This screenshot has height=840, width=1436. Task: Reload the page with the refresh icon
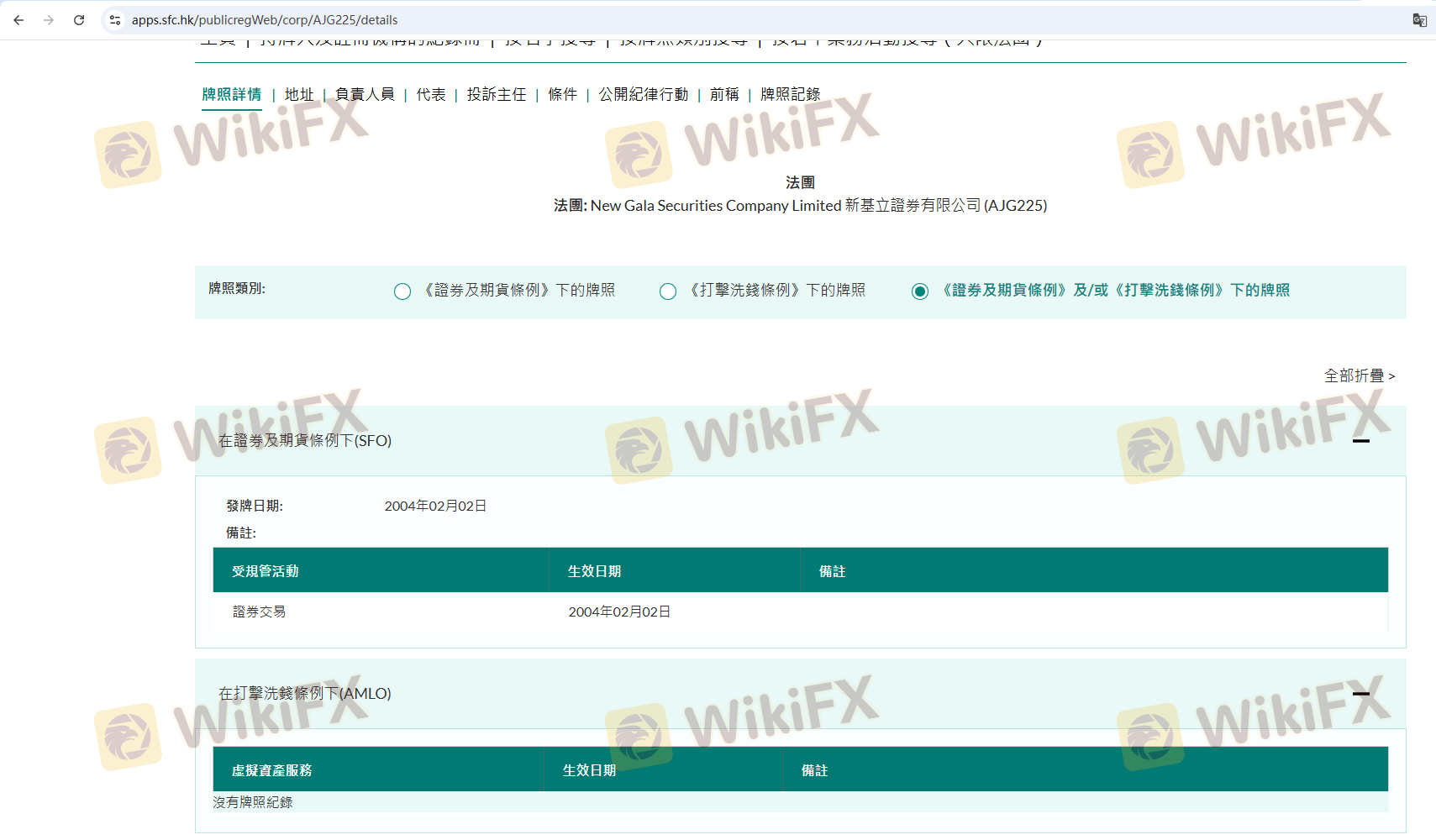point(79,20)
